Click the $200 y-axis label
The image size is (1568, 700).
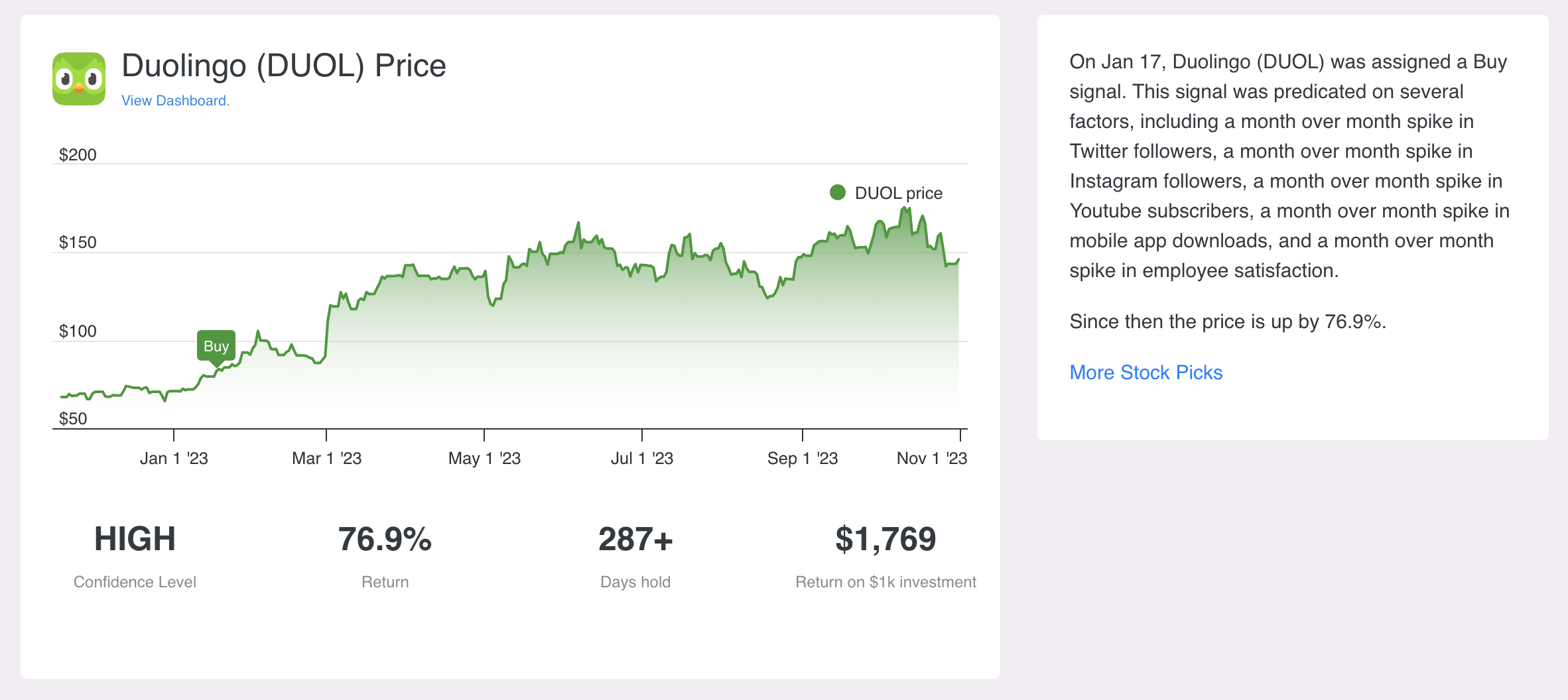pyautogui.click(x=78, y=154)
